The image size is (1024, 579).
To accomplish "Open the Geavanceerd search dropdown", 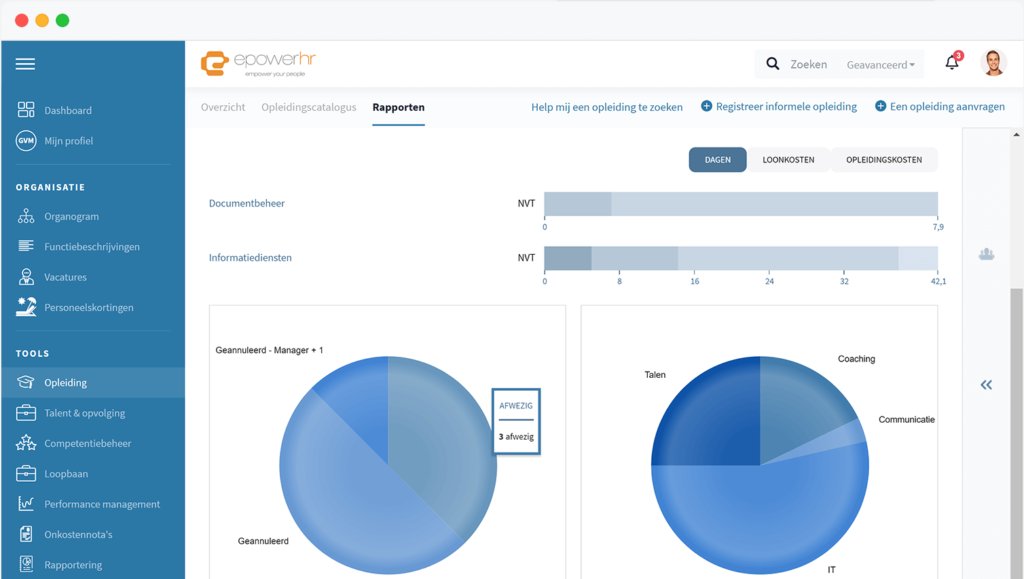I will pos(880,63).
